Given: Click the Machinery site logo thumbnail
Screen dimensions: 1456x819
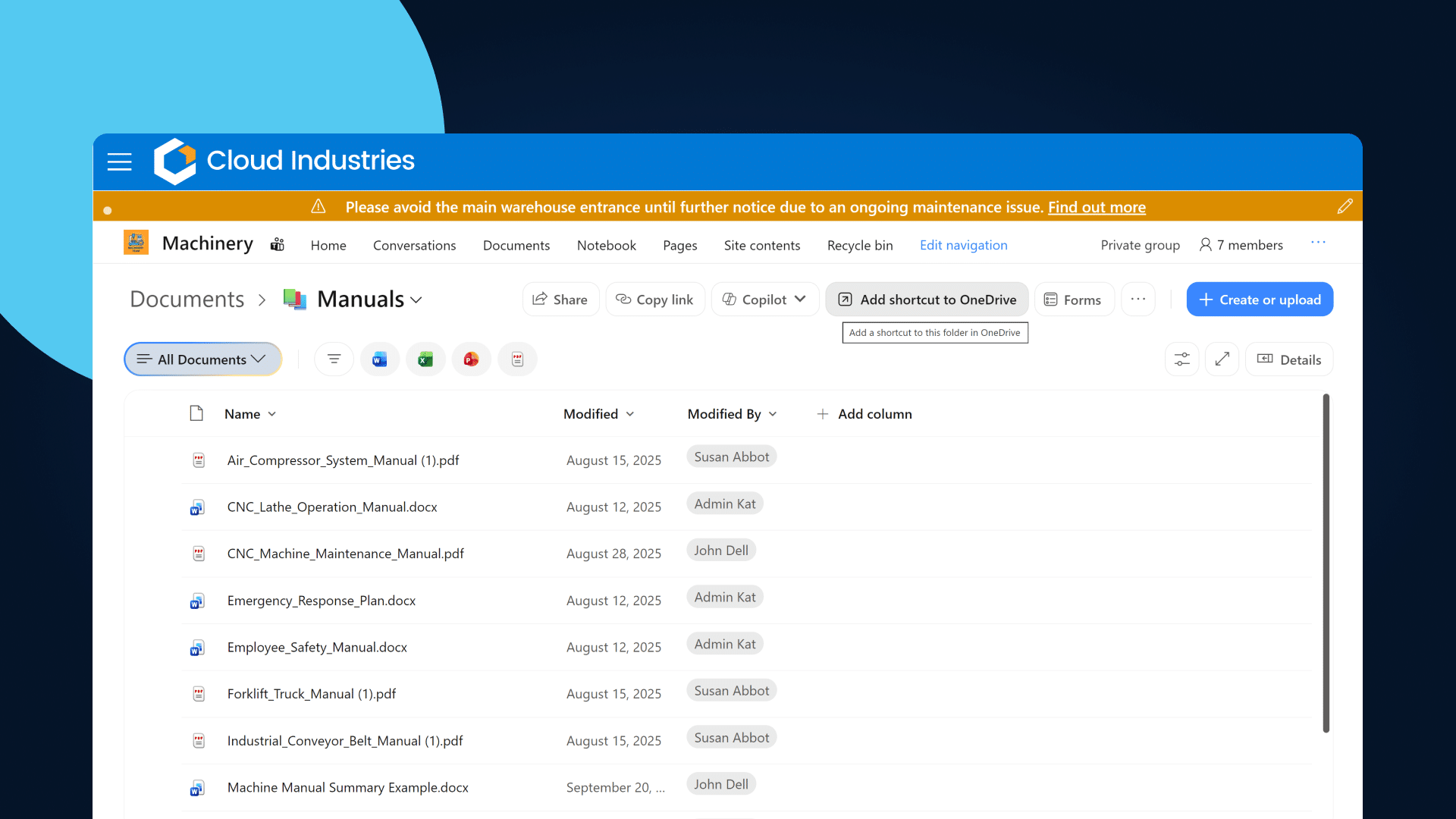Looking at the screenshot, I should [136, 243].
